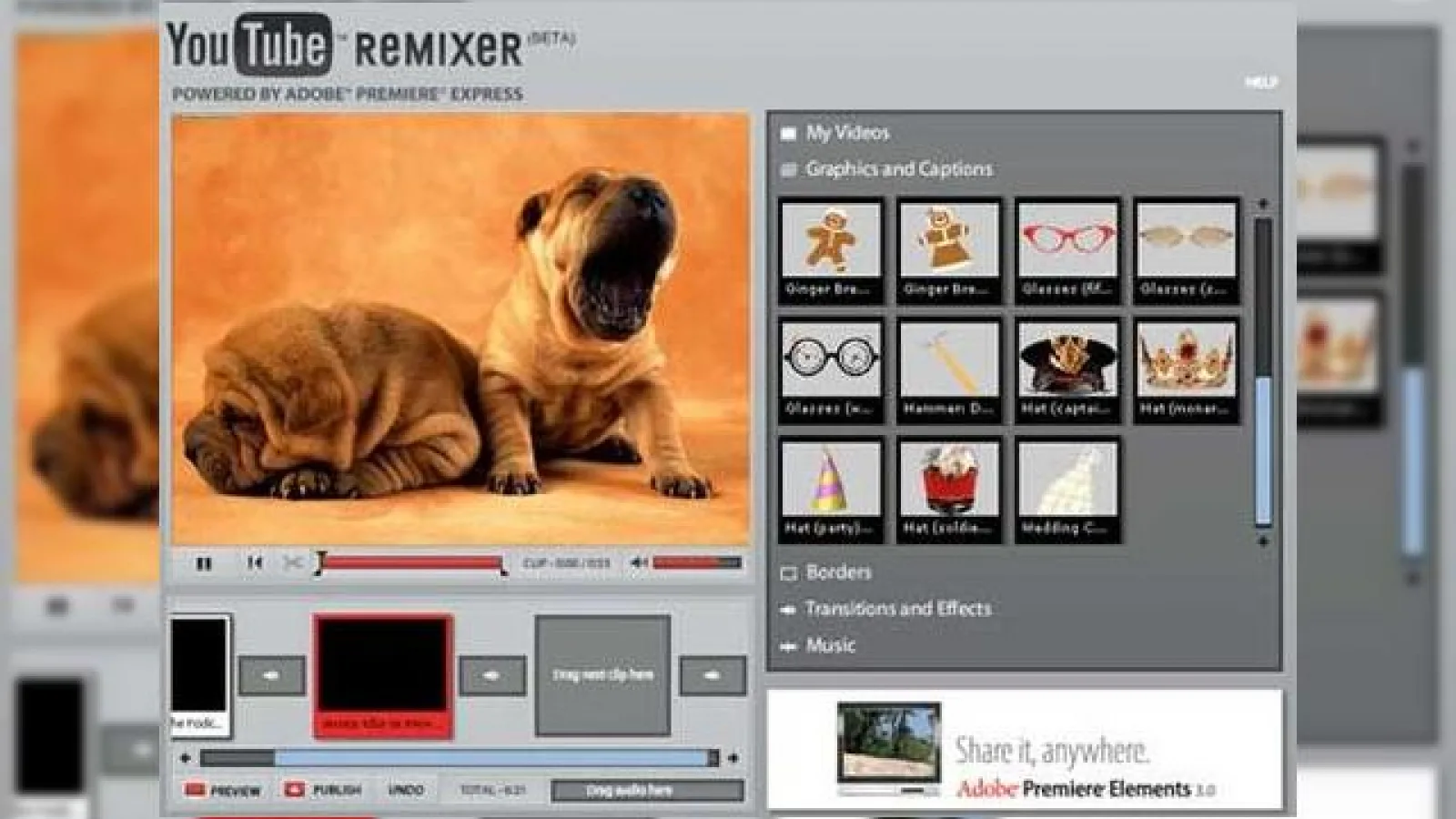Viewport: 1456px width, 819px height.
Task: Select the monarch crown hat graphic
Action: click(1187, 370)
